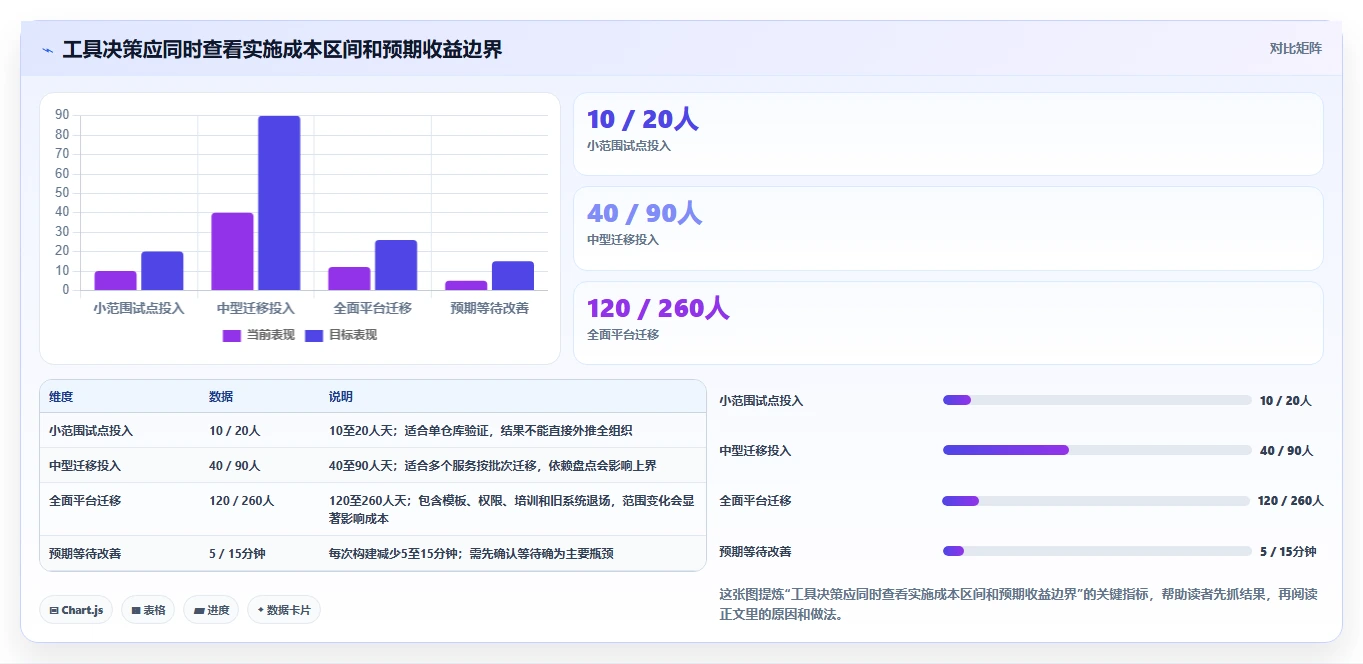Click description starting 40至90人天
The height and width of the screenshot is (664, 1363).
tap(493, 466)
